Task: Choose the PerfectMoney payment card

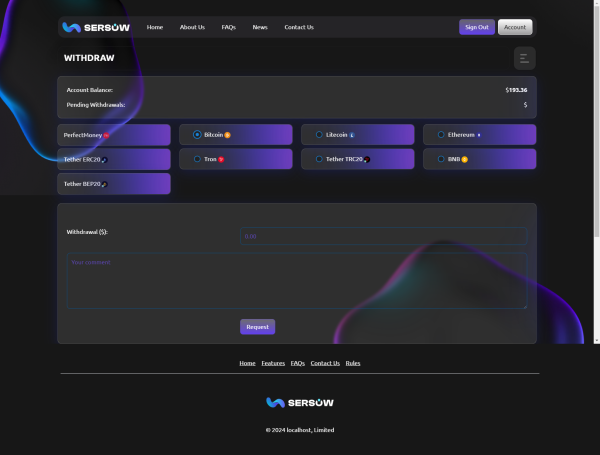Action: [x=114, y=135]
